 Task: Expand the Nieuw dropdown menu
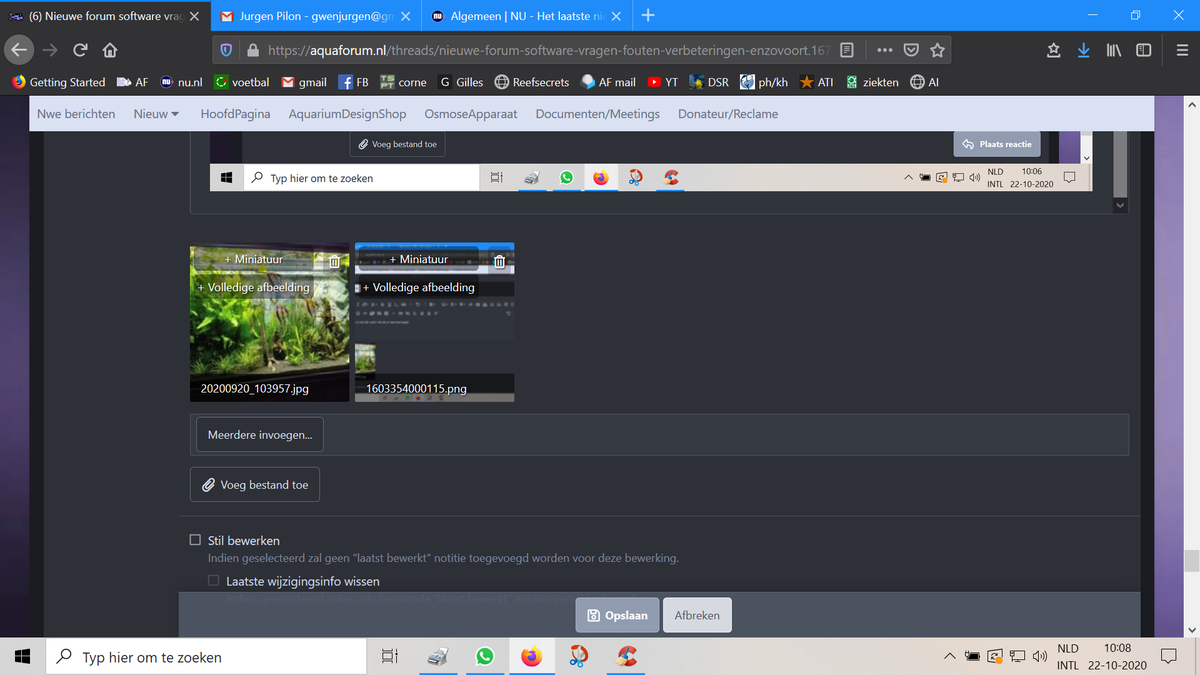click(156, 114)
